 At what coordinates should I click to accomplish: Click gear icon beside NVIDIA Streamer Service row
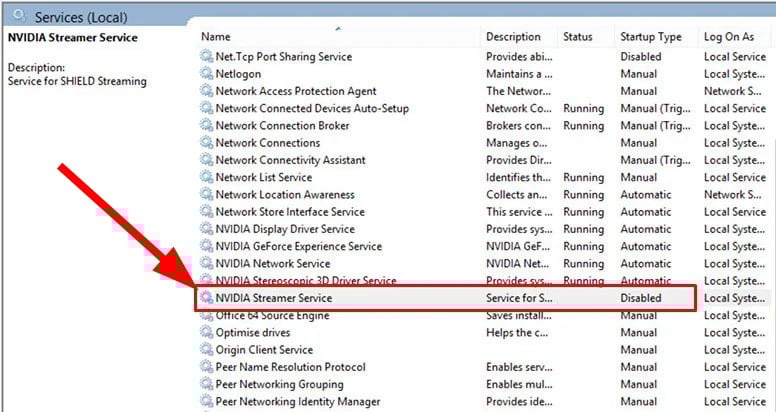point(206,298)
